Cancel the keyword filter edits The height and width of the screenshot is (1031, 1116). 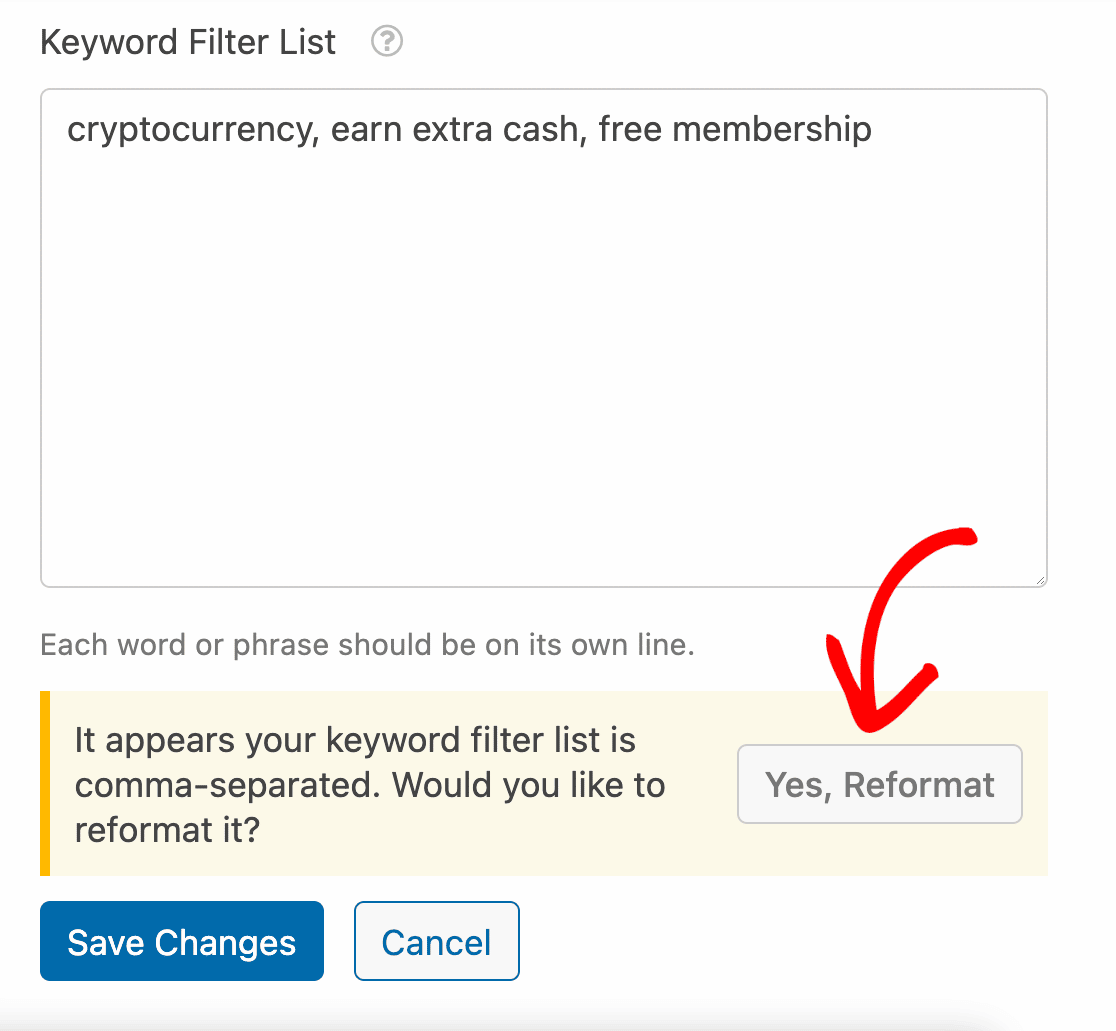(437, 941)
